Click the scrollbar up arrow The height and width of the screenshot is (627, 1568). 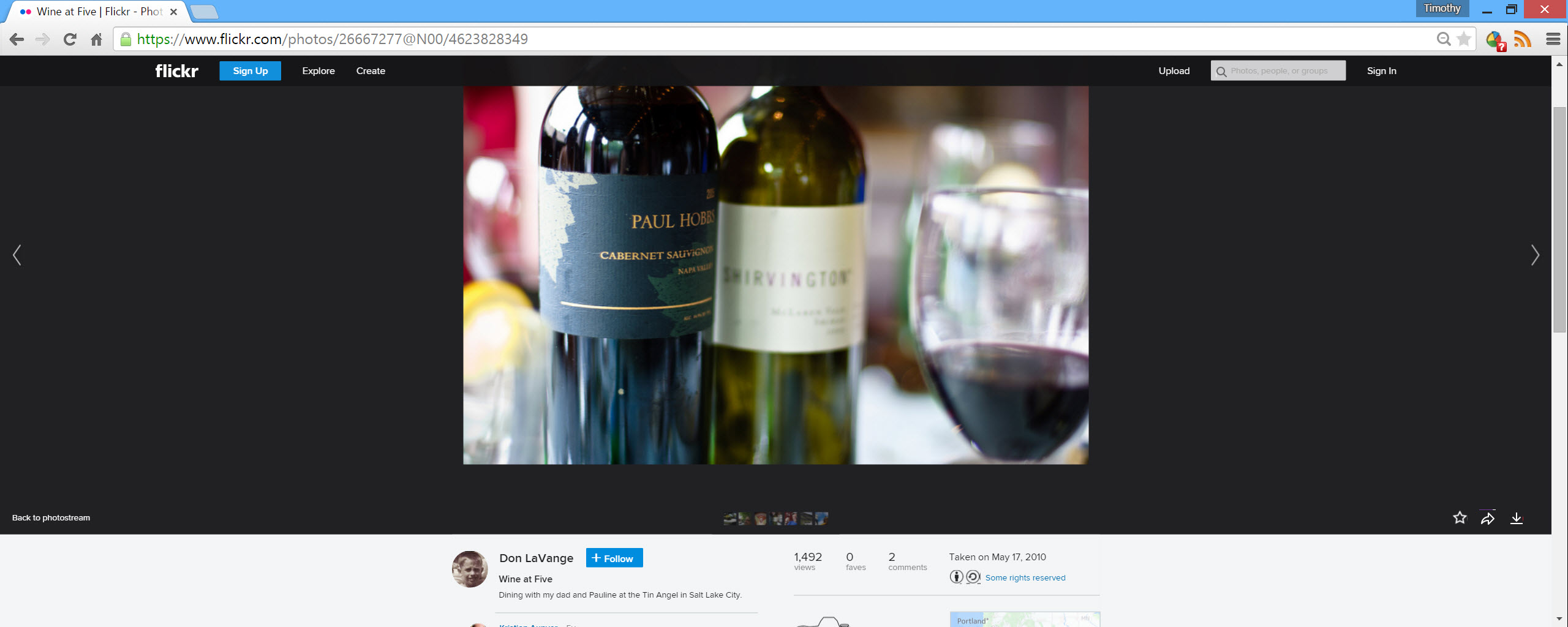click(x=1559, y=64)
